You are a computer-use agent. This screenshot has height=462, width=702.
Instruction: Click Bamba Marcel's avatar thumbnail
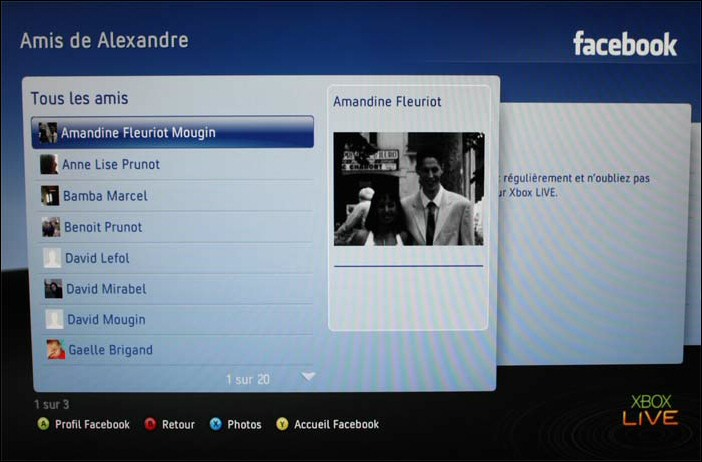pos(50,196)
